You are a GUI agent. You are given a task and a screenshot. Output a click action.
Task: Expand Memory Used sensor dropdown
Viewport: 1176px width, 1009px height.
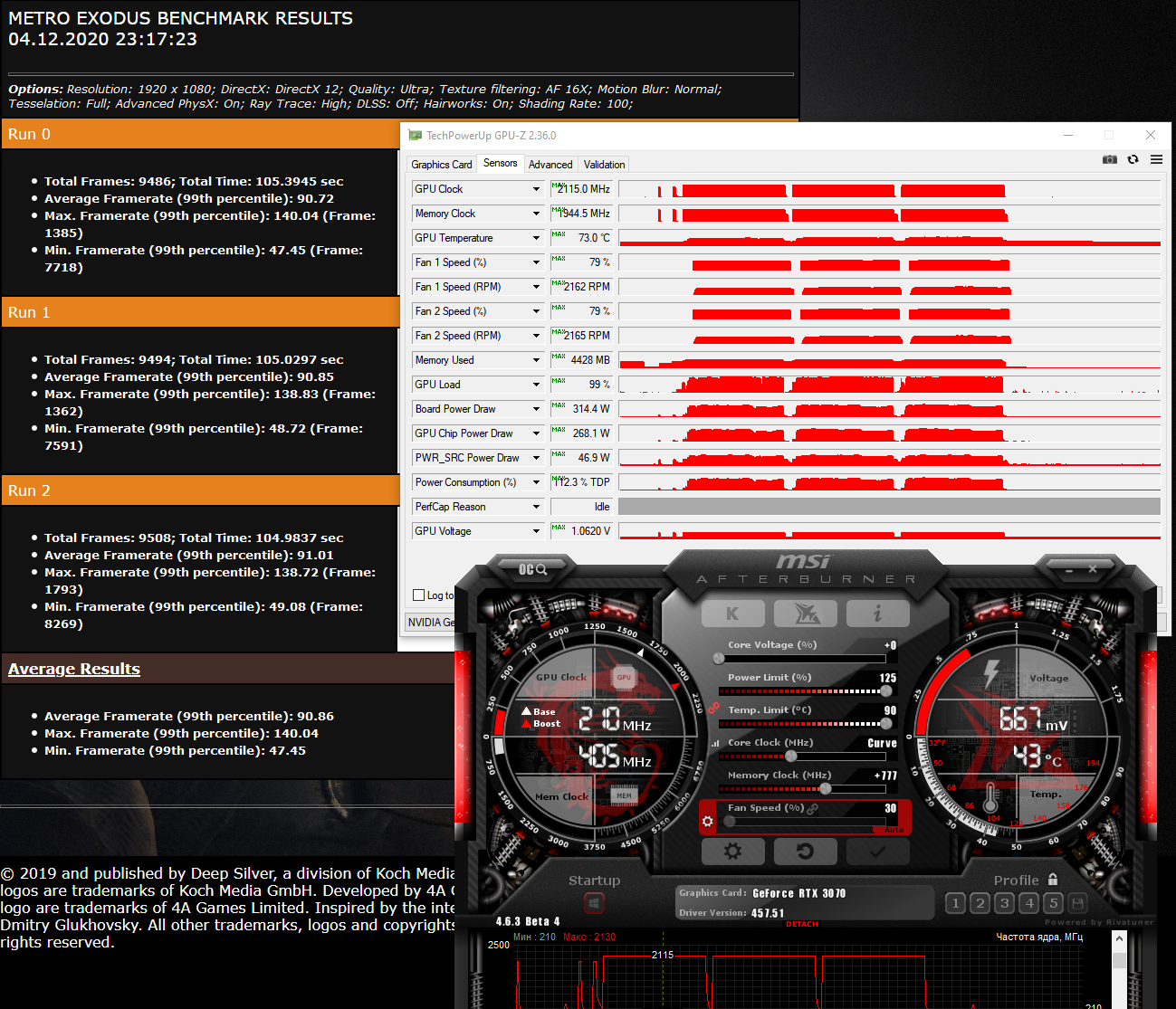[536, 360]
